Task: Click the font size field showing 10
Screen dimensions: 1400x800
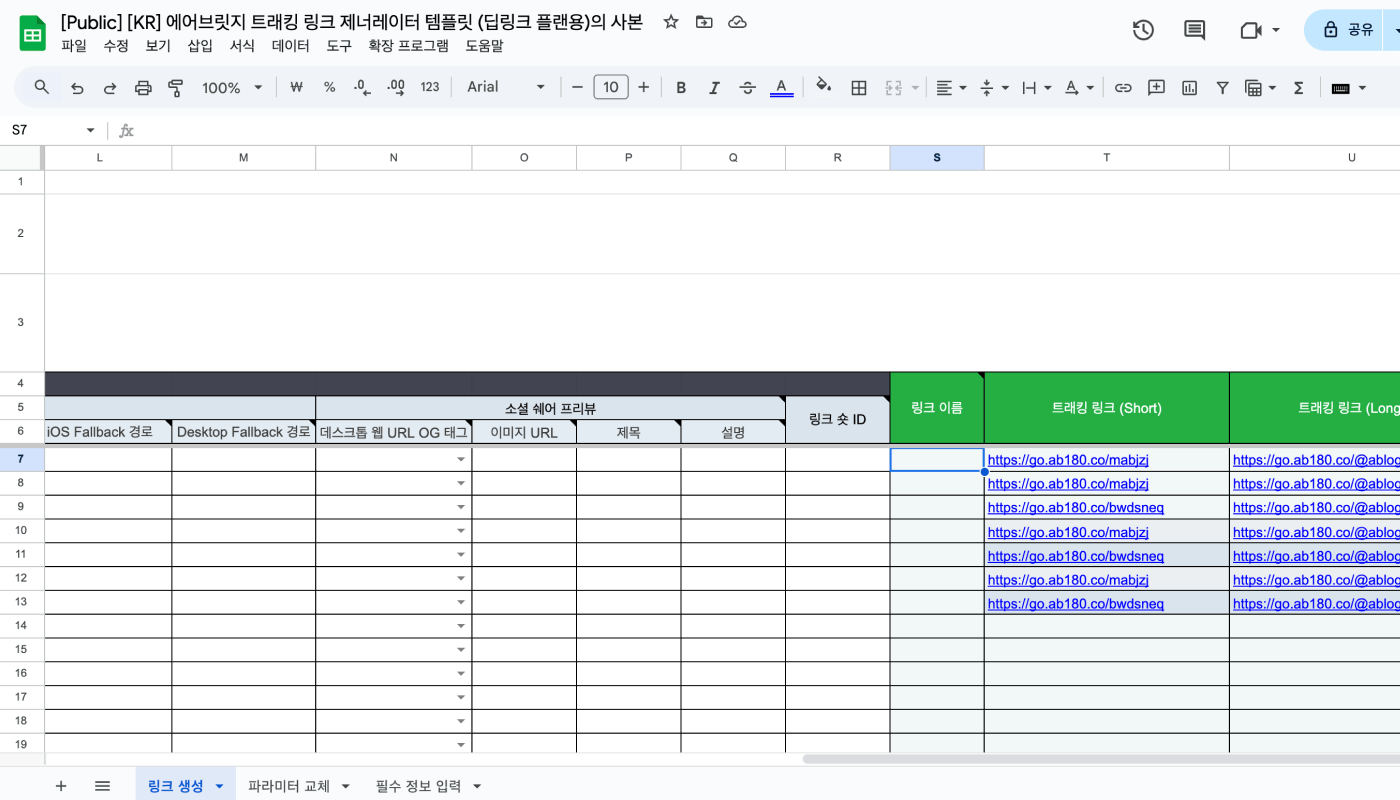Action: point(610,87)
